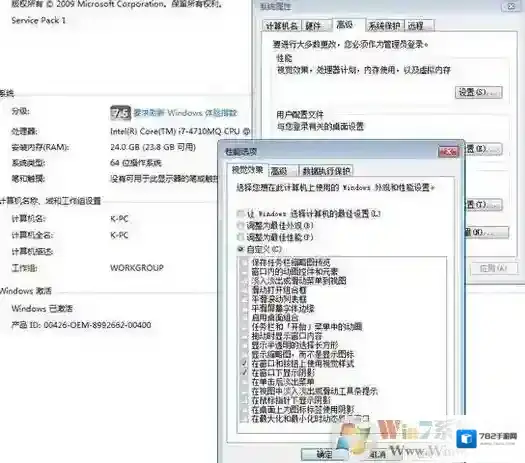Image resolution: width=525 pixels, height=463 pixels.
Task: Toggle 在单击后淡出菜单 checkbox
Action: tap(245, 382)
